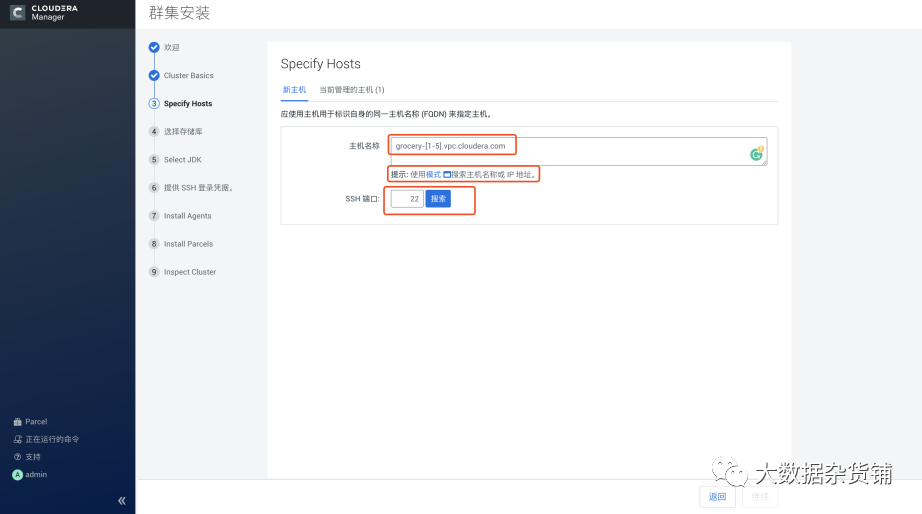Select the Inspect Cluster wizard step
Screen dimensions: 922x514
190,272
